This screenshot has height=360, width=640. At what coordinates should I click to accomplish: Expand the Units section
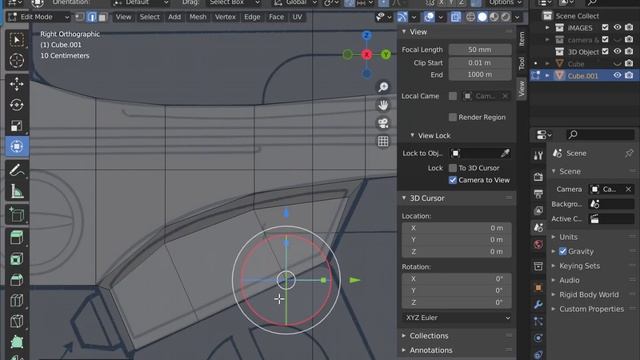(x=553, y=237)
